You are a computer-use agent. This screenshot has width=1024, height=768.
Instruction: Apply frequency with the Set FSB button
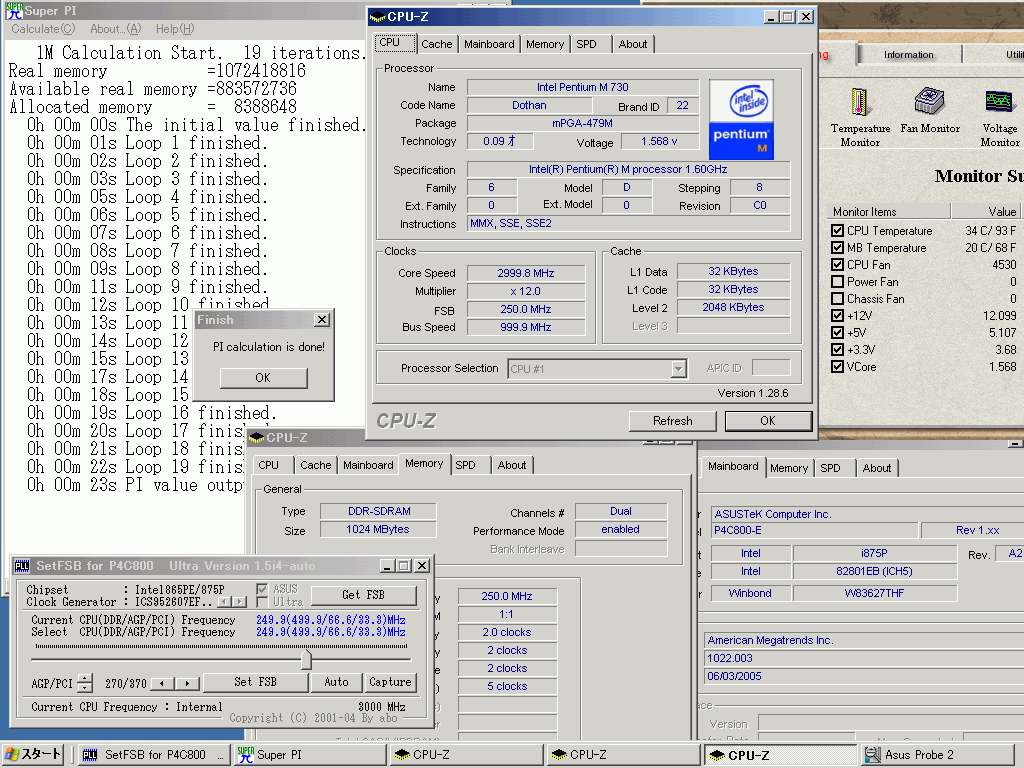pos(255,682)
